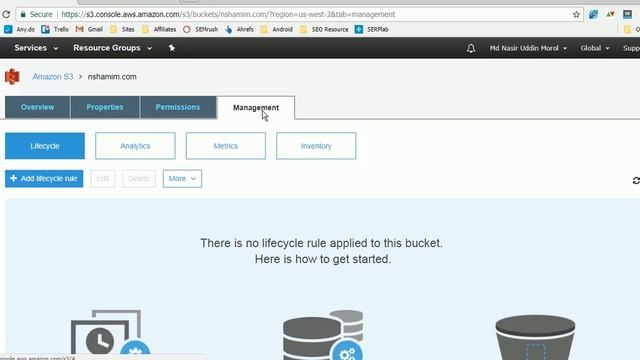640x360 pixels.
Task: Reload the page with browser refresh icon
Action: click(6, 14)
